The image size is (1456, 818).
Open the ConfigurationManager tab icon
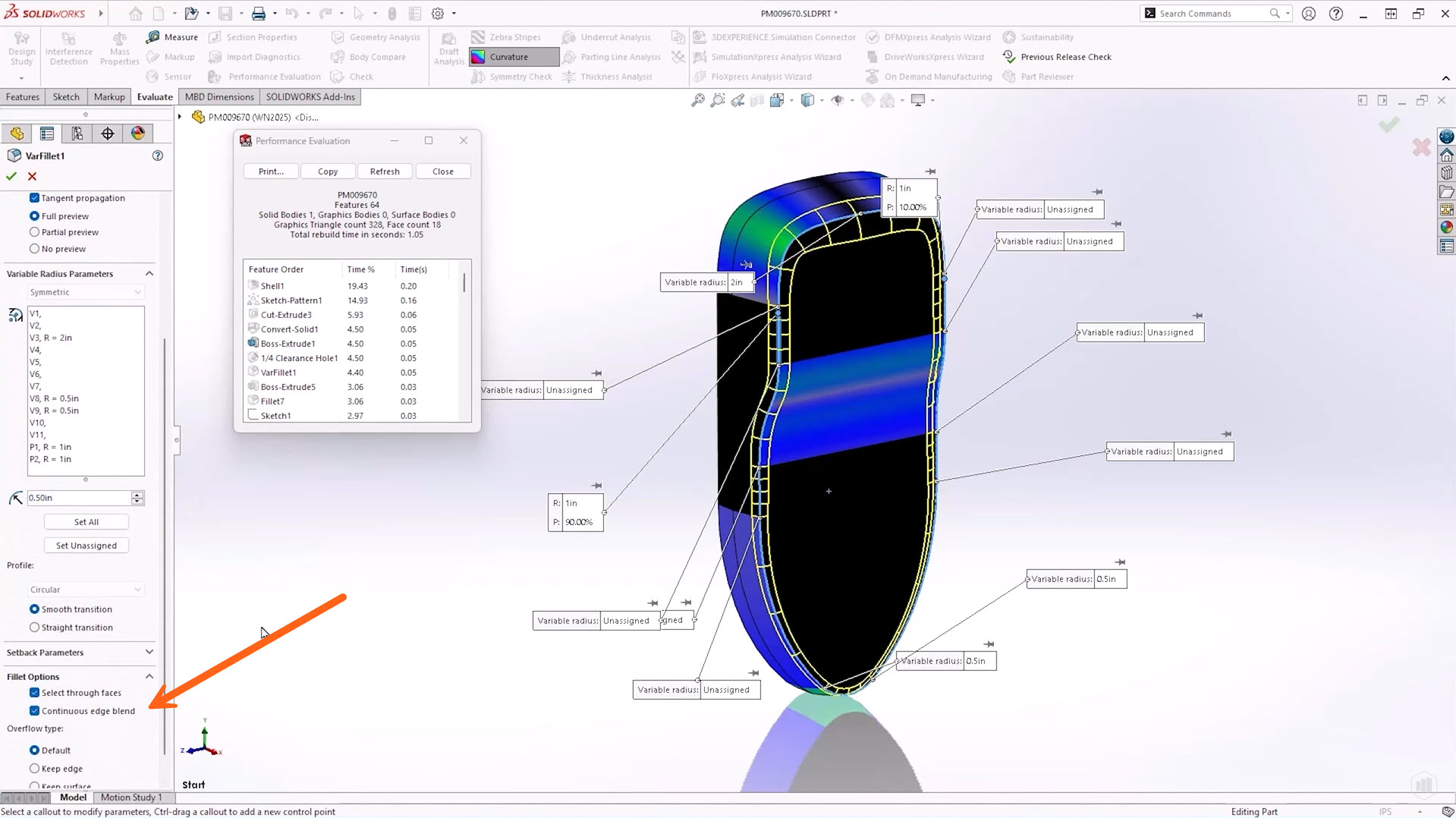[x=77, y=134]
